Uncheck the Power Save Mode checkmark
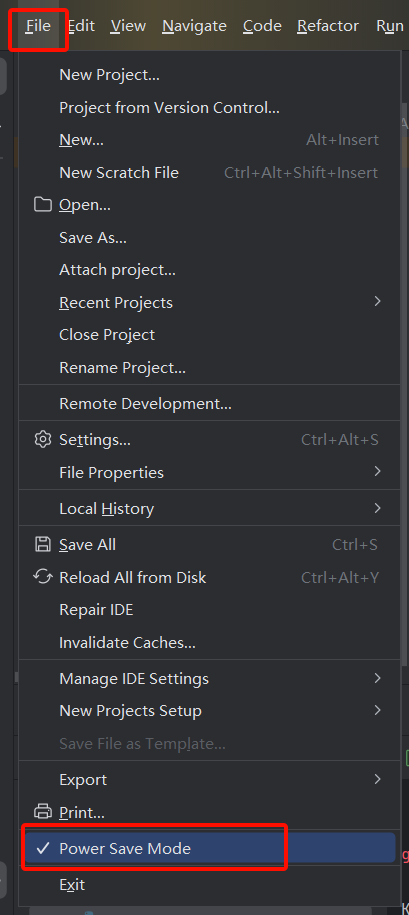 click(x=43, y=848)
